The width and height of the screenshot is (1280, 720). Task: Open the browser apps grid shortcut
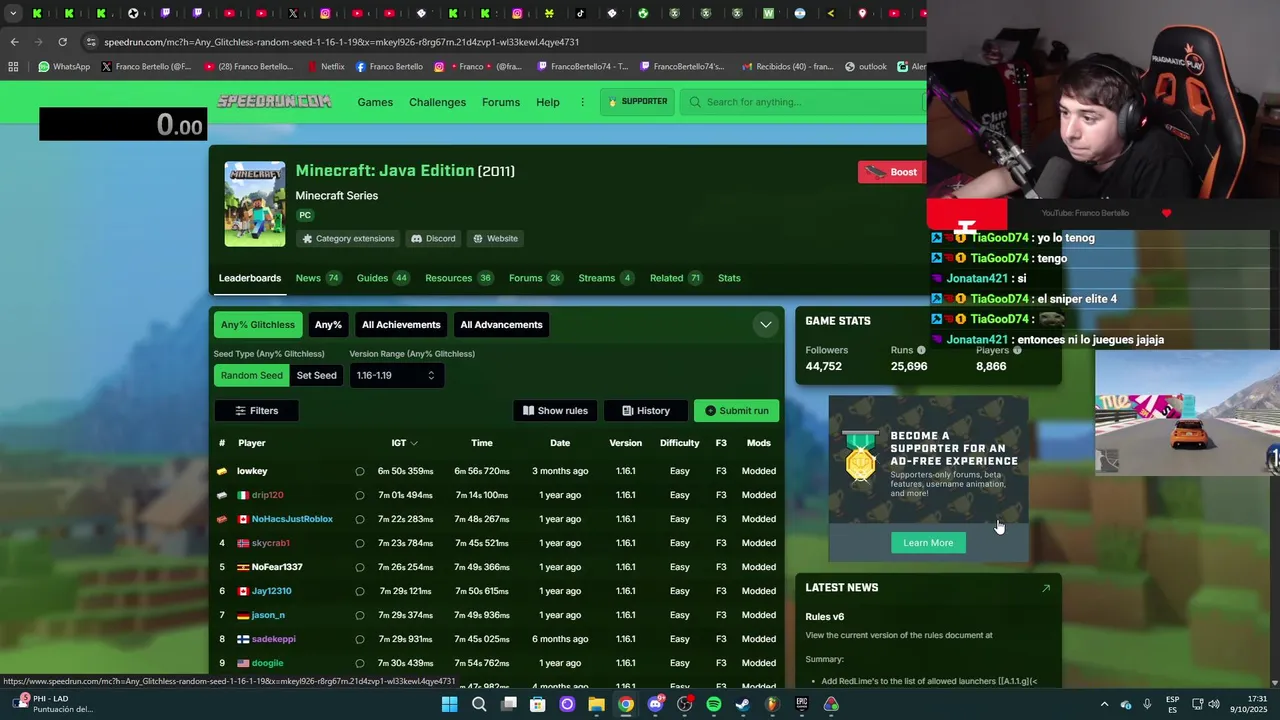13,67
